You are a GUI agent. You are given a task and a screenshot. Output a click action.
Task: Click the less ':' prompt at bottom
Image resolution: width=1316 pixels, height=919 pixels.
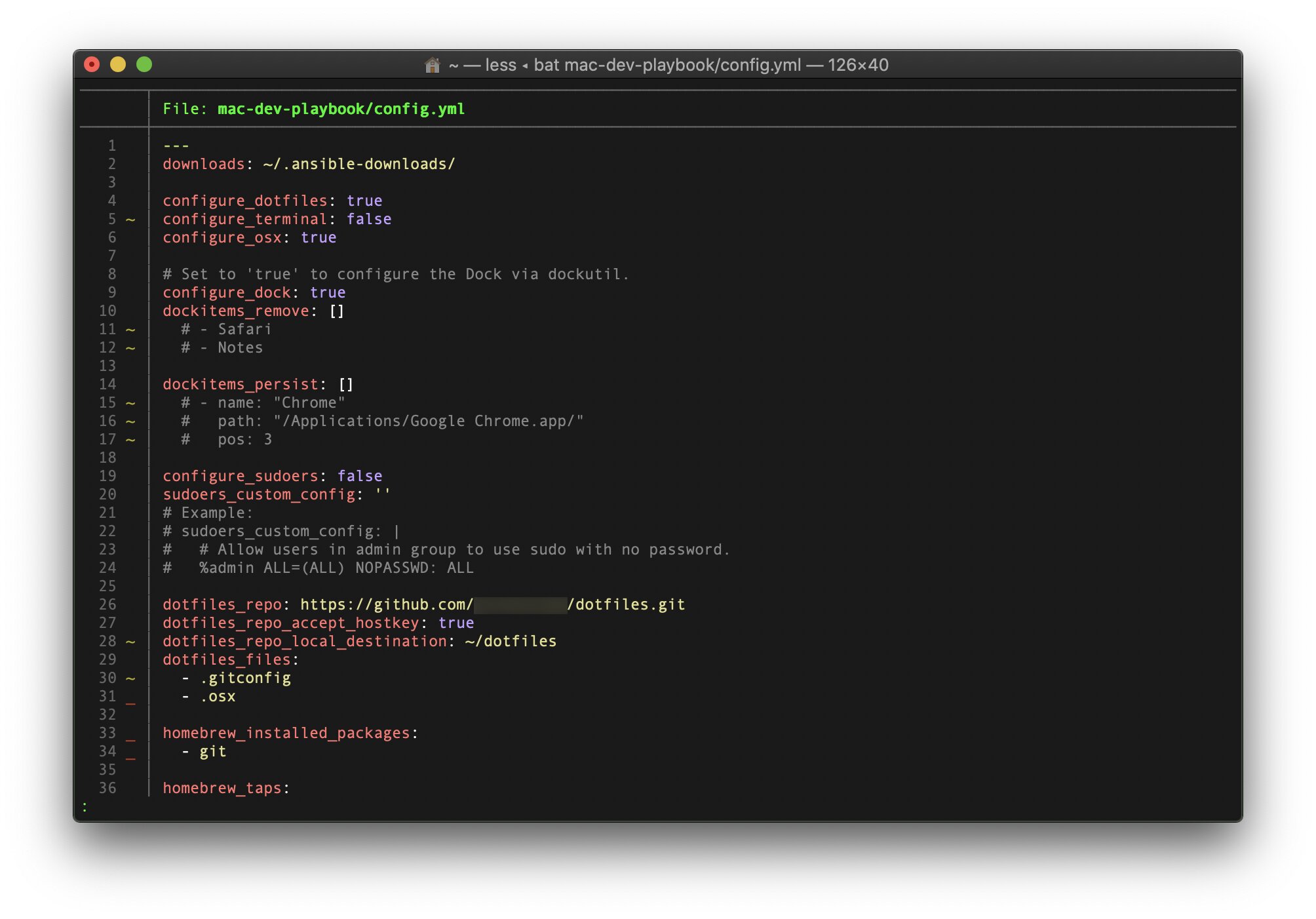point(85,806)
